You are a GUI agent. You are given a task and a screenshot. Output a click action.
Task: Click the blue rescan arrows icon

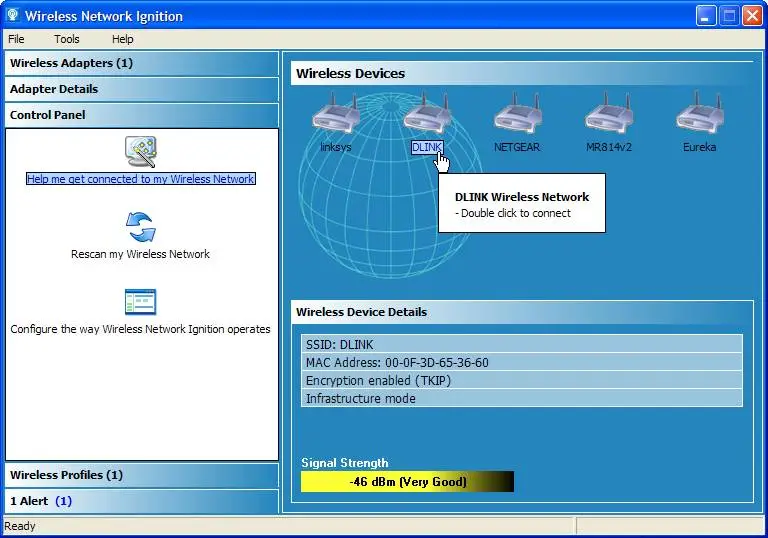pyautogui.click(x=141, y=227)
